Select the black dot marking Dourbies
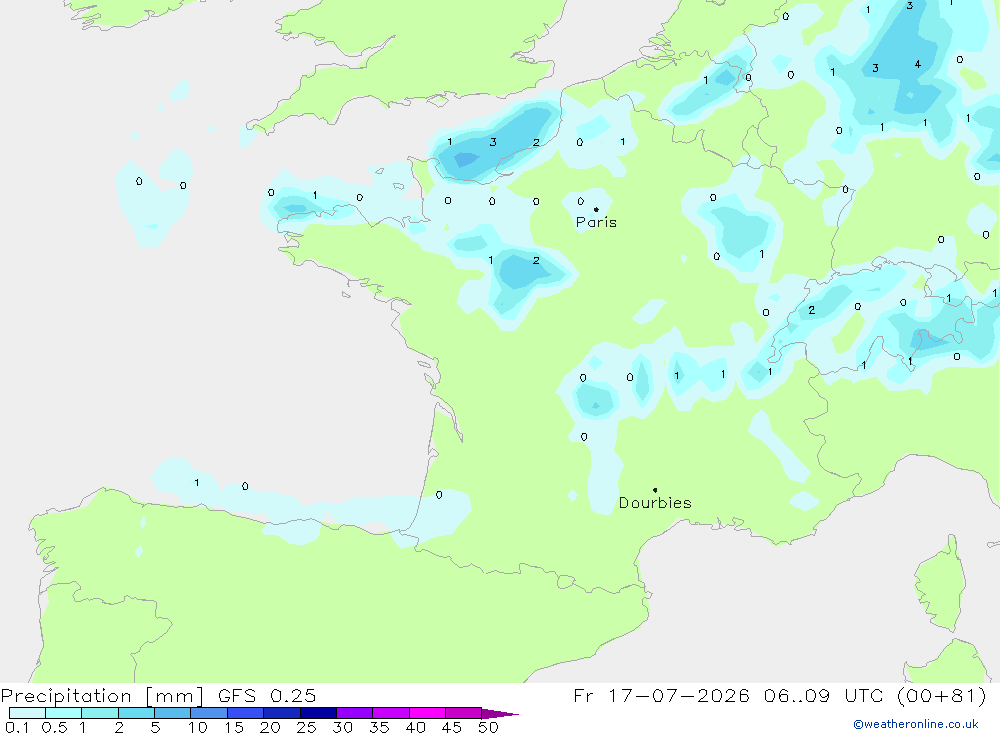 (x=655, y=490)
